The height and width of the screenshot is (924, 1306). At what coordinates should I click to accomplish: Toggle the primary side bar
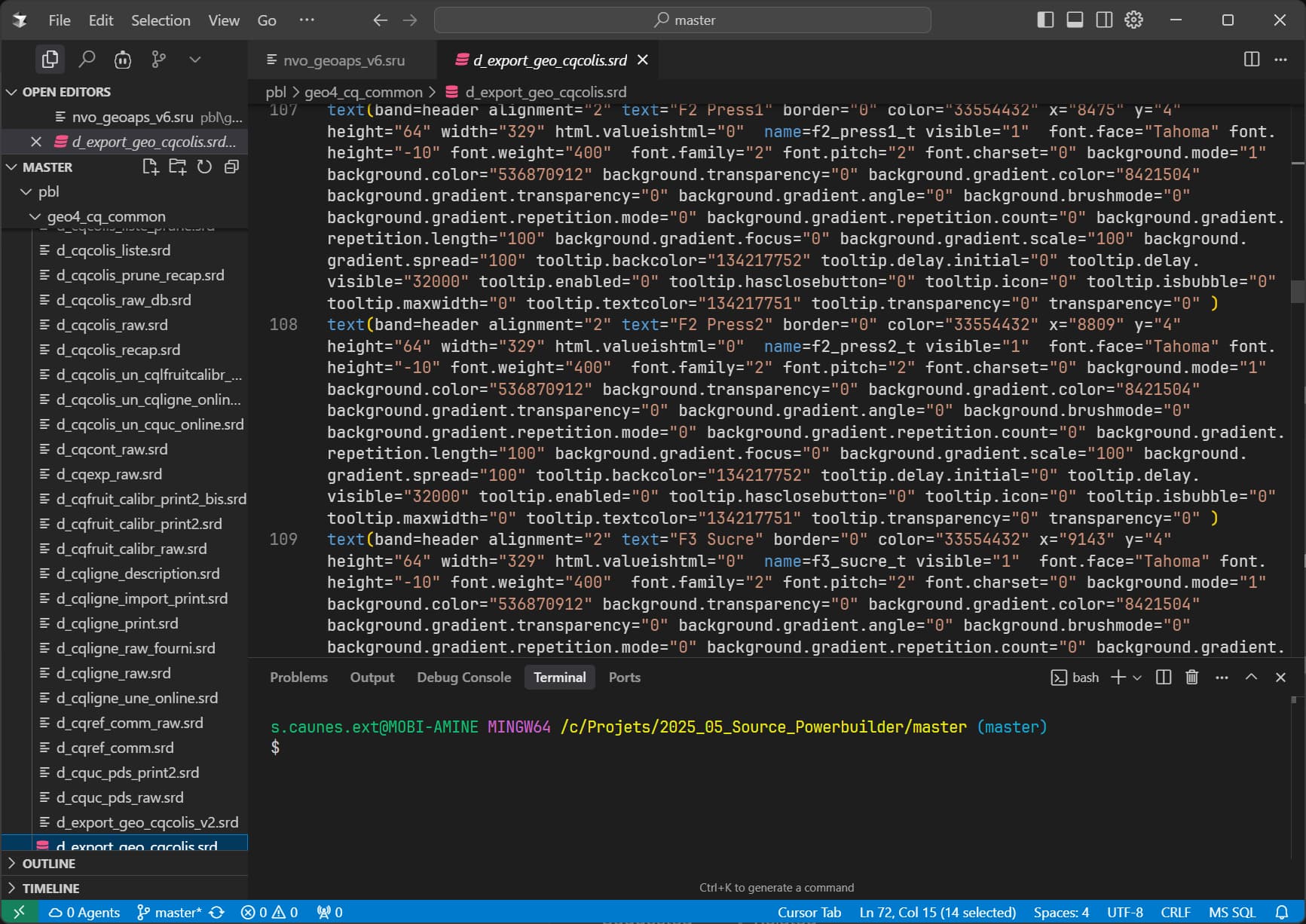1045,20
